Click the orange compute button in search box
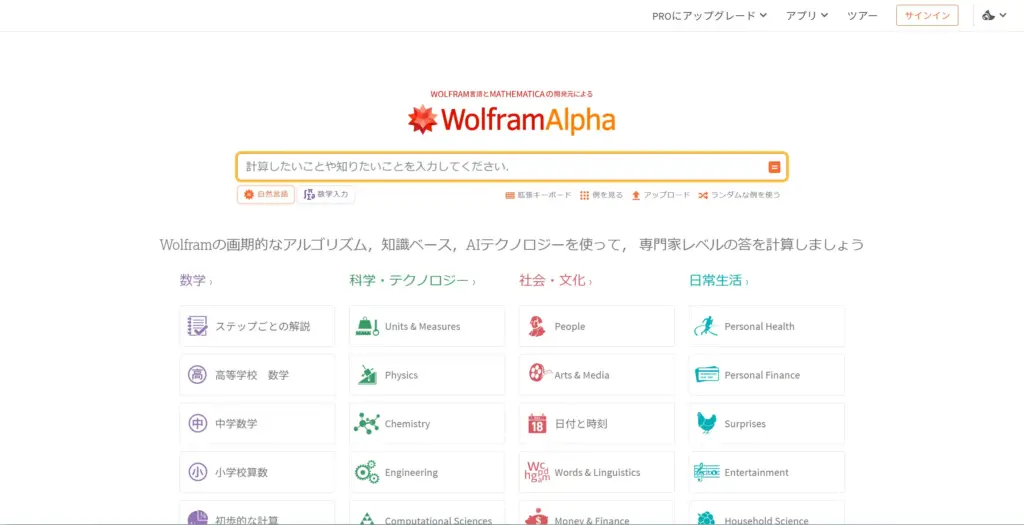The image size is (1024, 525). pyautogui.click(x=774, y=167)
